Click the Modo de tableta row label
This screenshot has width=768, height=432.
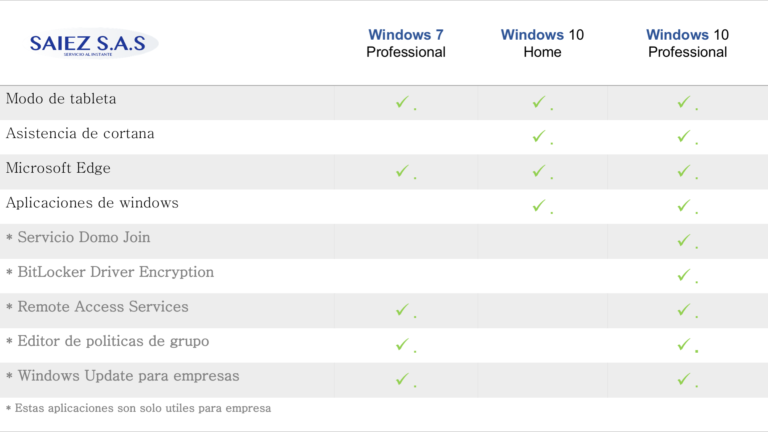[61, 99]
